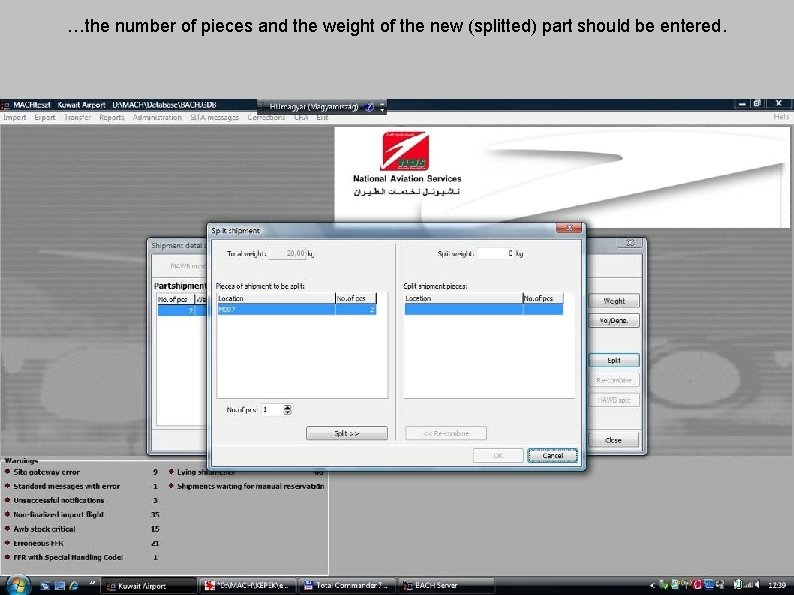Click the Location header in pieces to be split list
The image size is (794, 595).
click(276, 298)
